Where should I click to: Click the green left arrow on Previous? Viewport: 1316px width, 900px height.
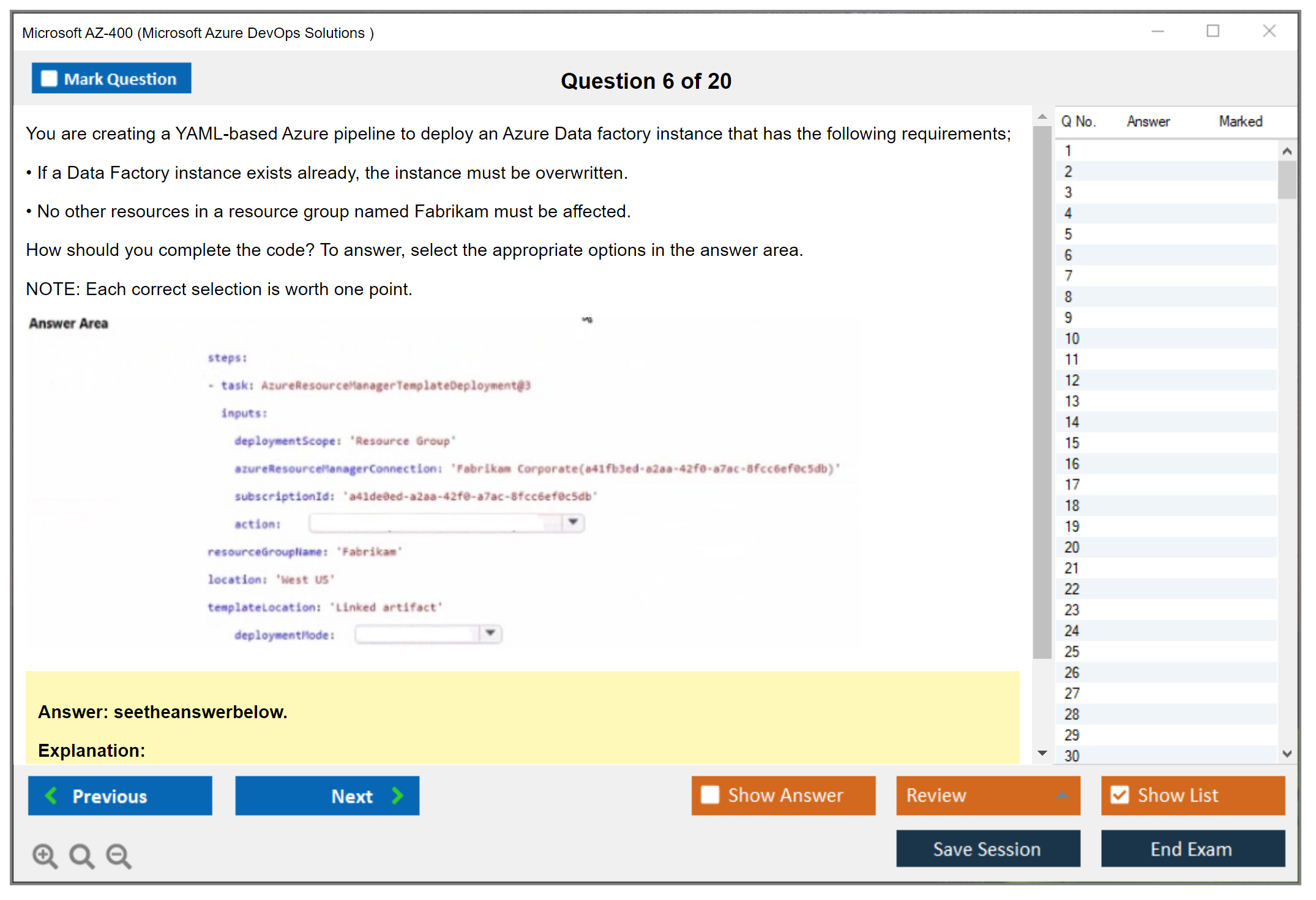[52, 795]
